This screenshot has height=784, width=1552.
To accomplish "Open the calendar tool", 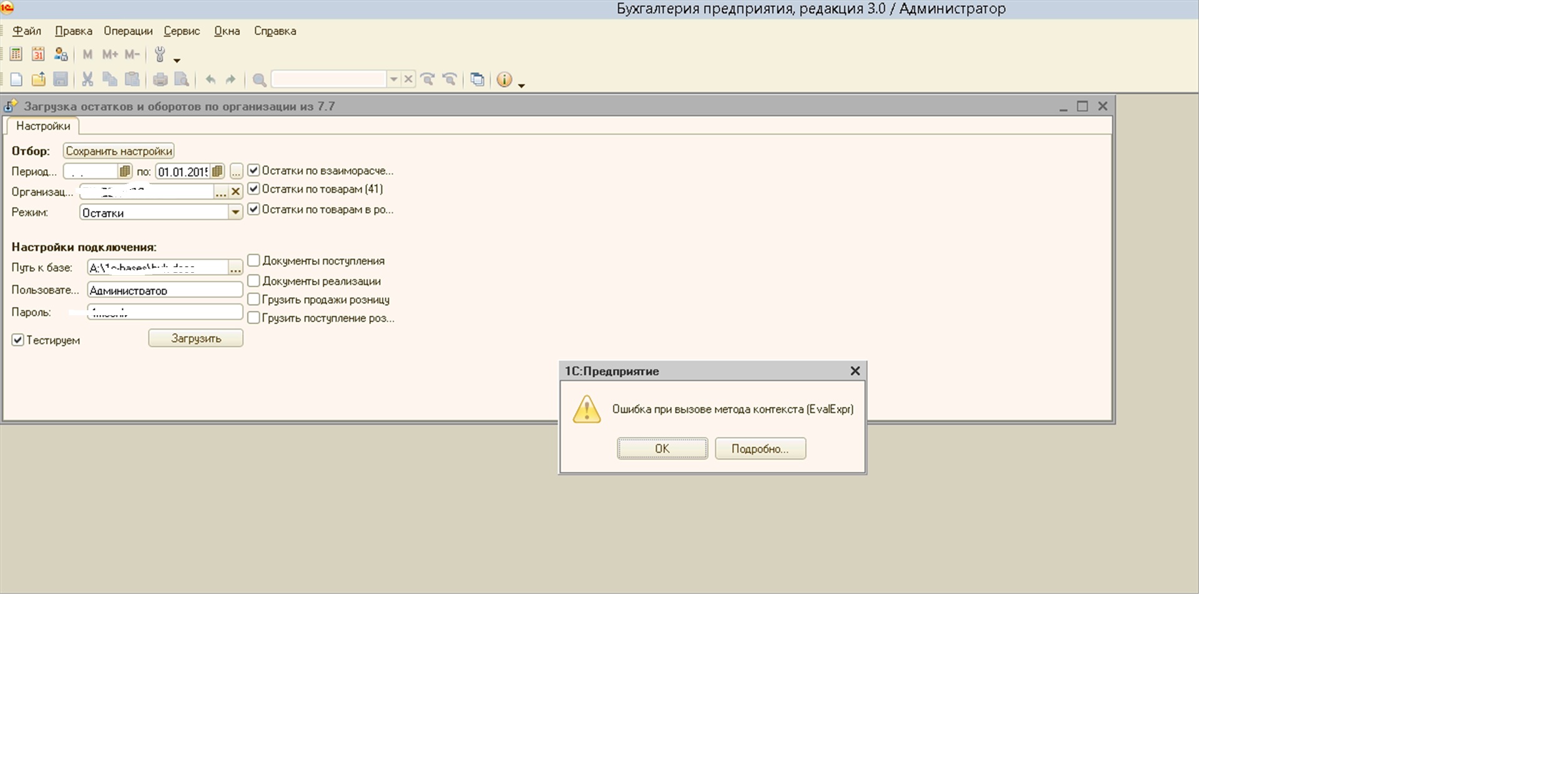I will click(x=38, y=55).
